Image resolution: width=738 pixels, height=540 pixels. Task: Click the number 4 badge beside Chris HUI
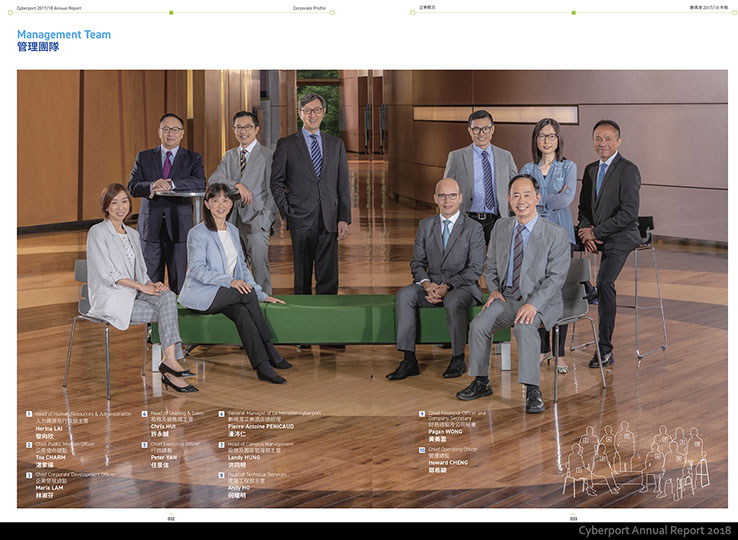[144, 412]
